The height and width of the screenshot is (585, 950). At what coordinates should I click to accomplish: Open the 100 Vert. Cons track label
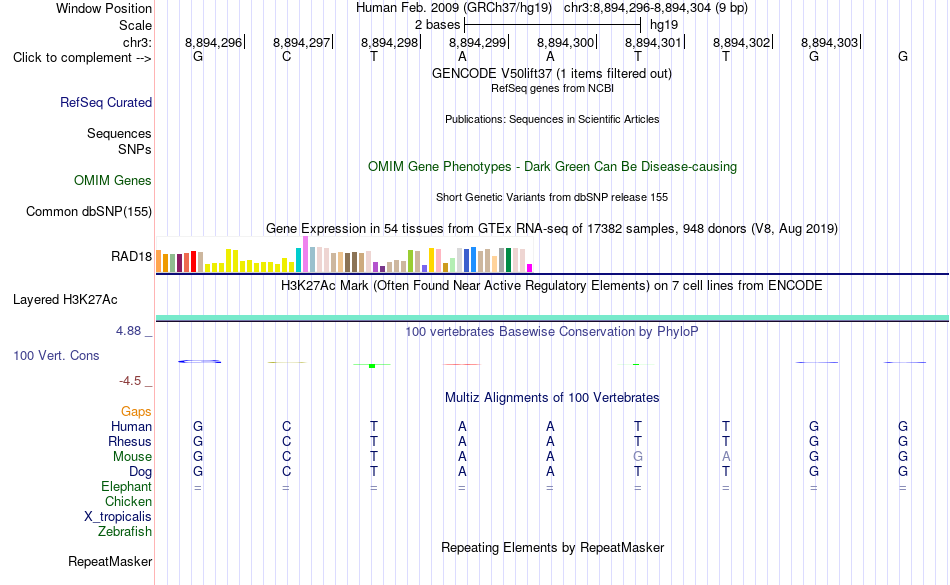(56, 355)
